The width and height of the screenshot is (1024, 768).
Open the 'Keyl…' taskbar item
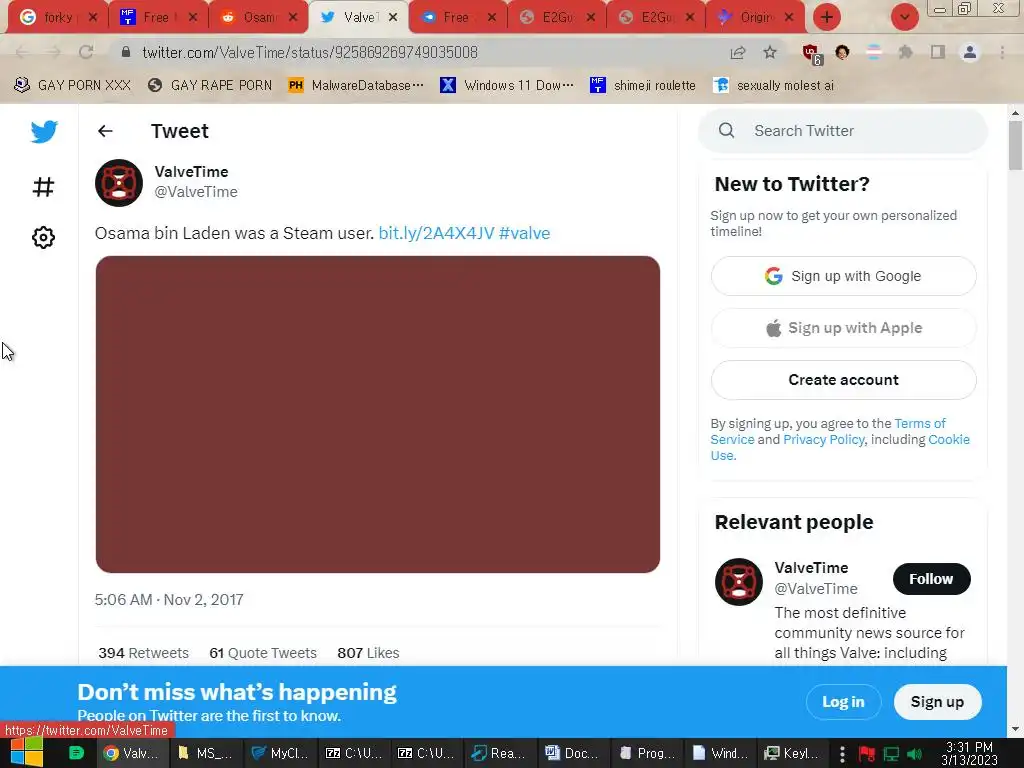pyautogui.click(x=790, y=753)
